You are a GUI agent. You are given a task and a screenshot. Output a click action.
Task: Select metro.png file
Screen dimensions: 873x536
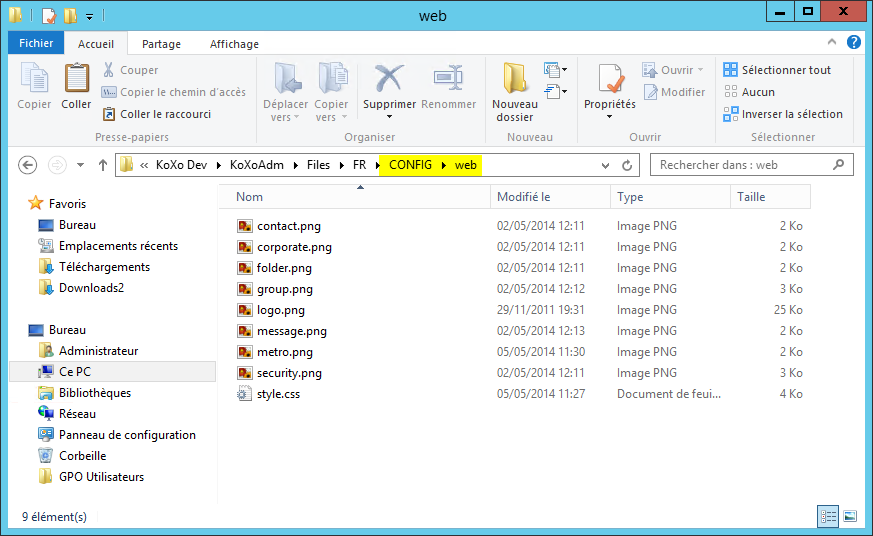click(x=285, y=352)
